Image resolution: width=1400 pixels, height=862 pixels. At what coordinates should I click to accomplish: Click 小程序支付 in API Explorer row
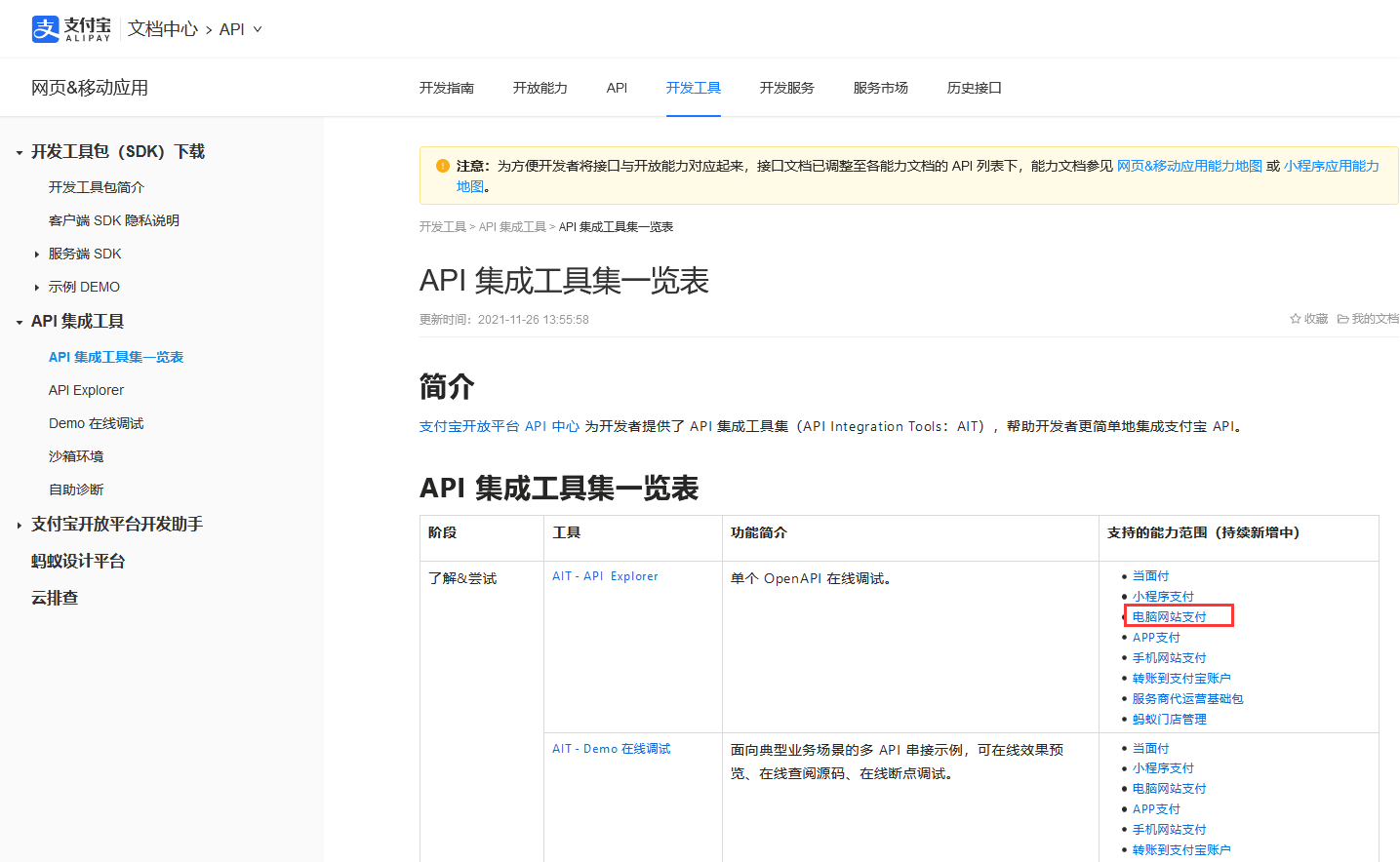(x=1163, y=597)
